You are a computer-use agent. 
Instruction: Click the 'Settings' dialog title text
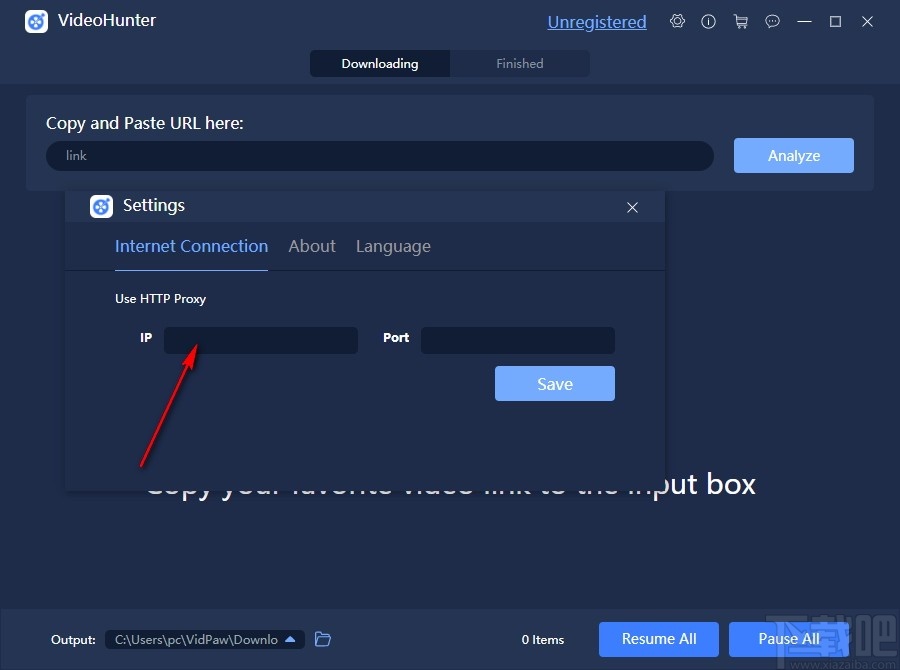154,206
